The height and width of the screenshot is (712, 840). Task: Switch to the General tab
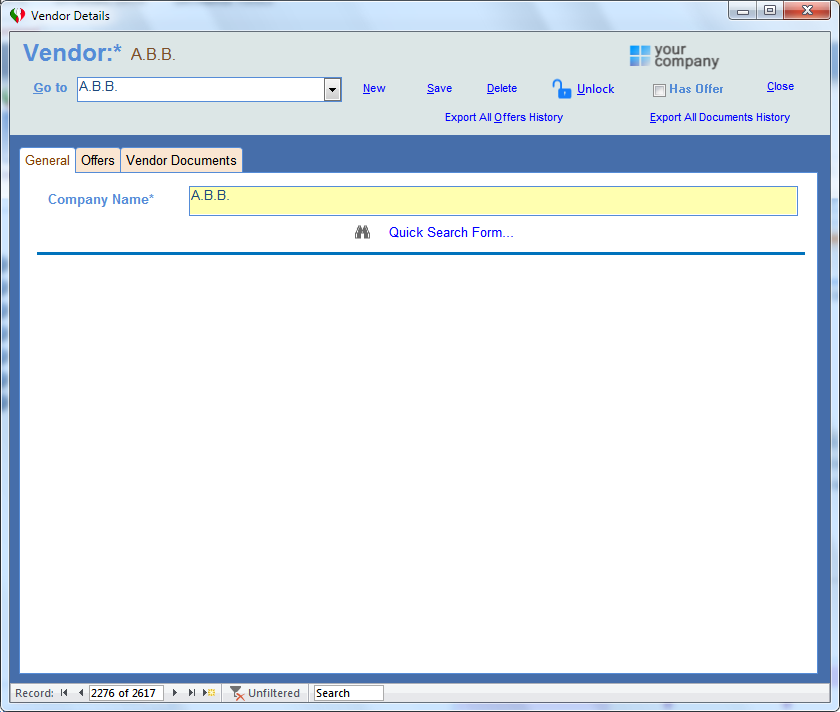click(47, 160)
